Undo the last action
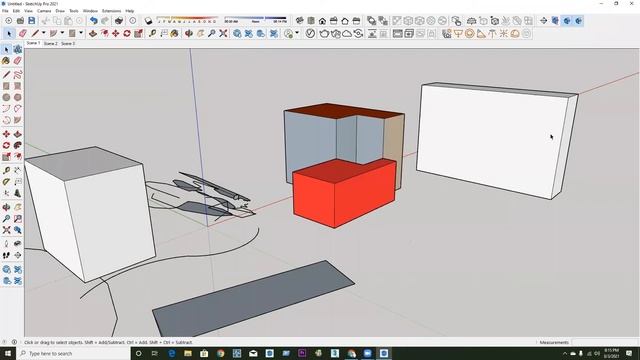The width and height of the screenshot is (640, 360). (93, 21)
